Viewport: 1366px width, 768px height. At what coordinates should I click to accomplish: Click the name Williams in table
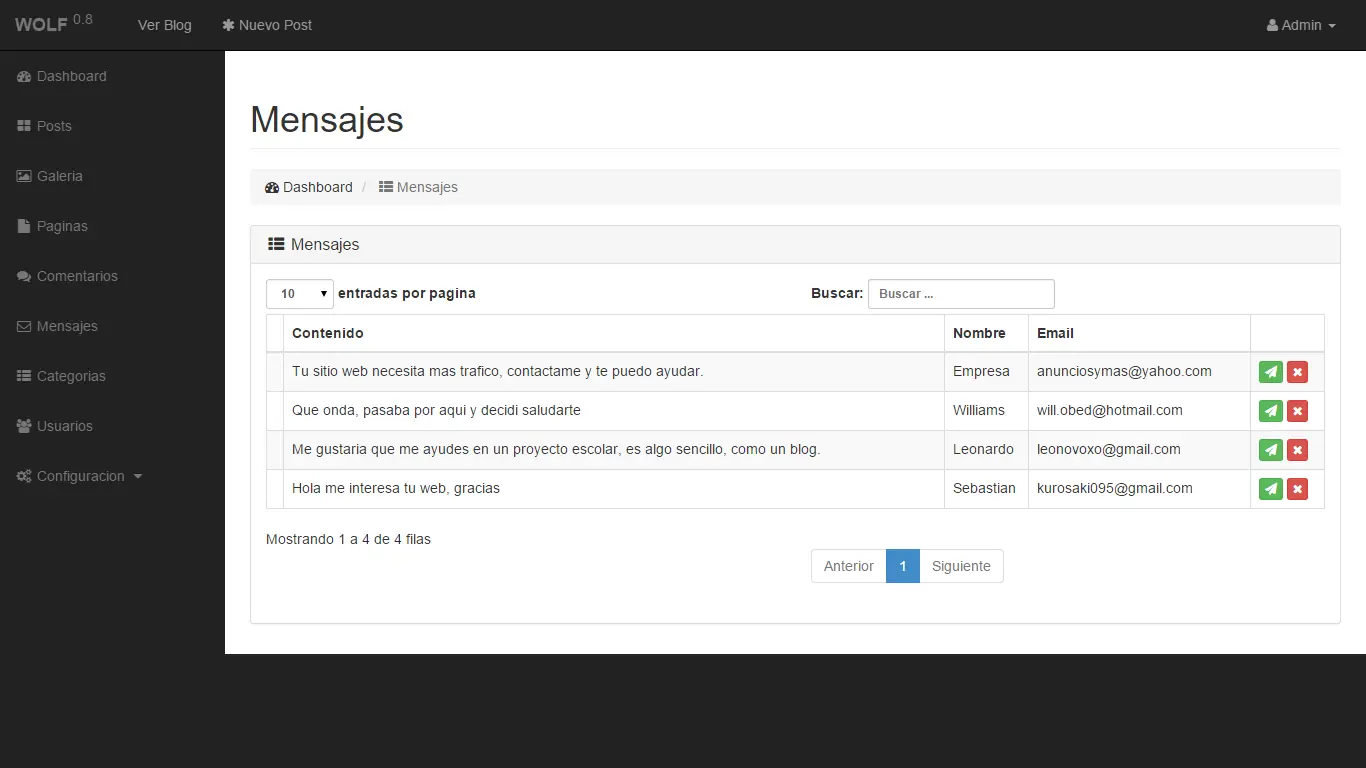(x=979, y=410)
